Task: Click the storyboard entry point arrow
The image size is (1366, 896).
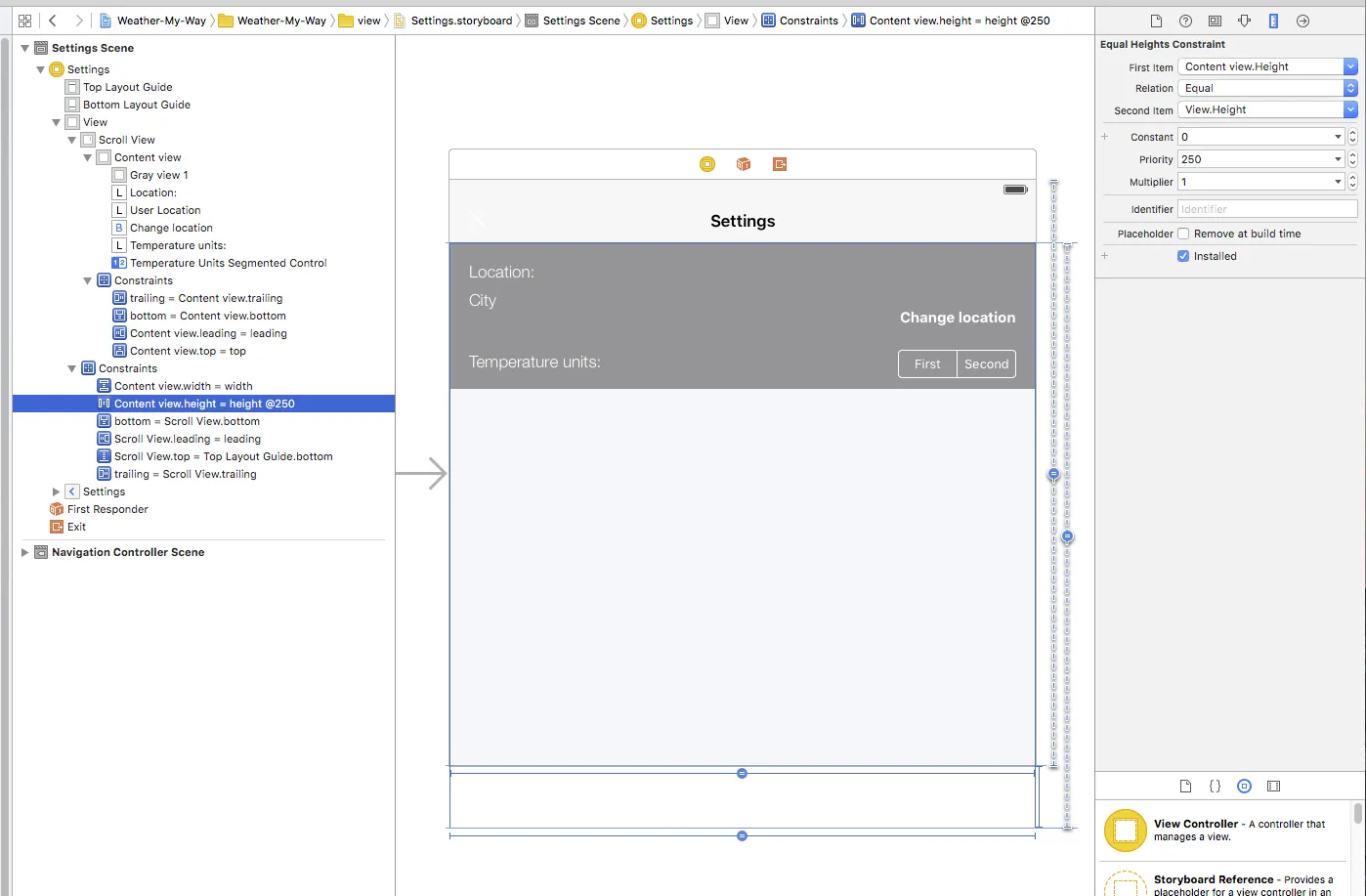Action: [421, 474]
